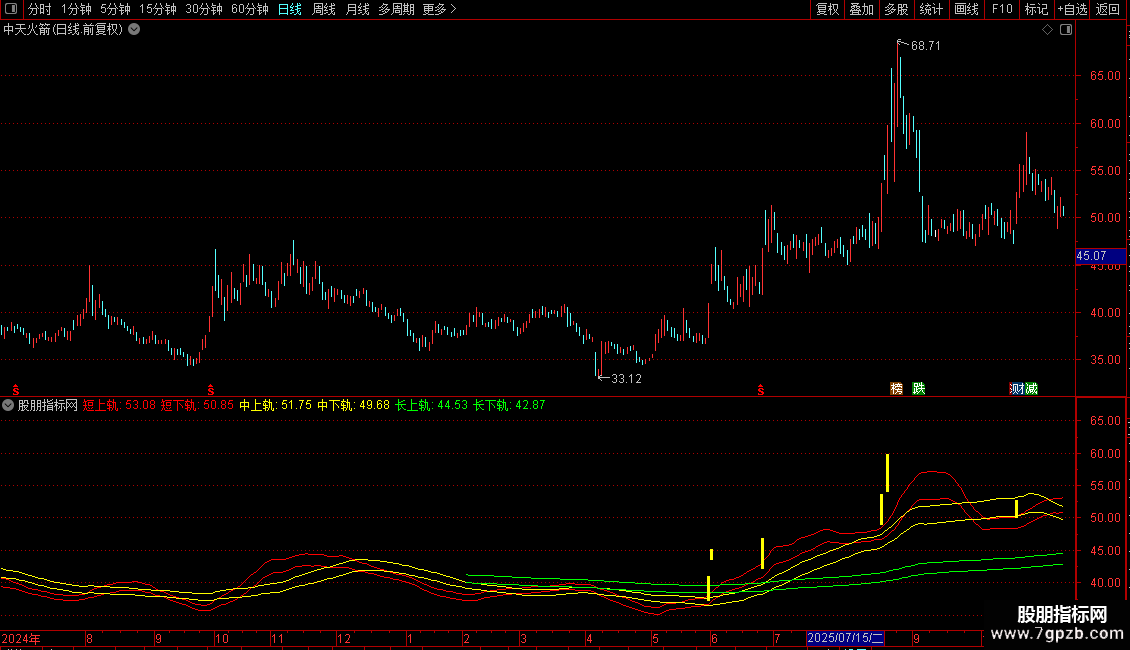Click the 33.12 low price label
The image size is (1130, 650).
tap(626, 379)
